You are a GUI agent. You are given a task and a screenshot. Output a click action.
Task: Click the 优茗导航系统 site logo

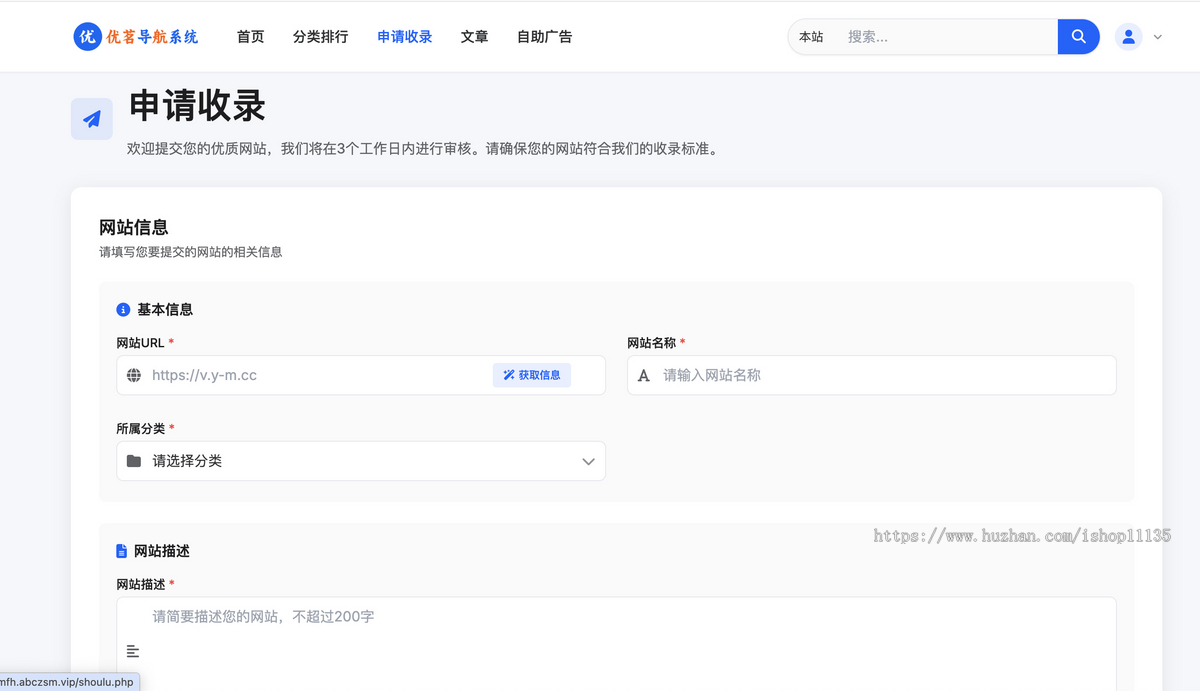(136, 37)
